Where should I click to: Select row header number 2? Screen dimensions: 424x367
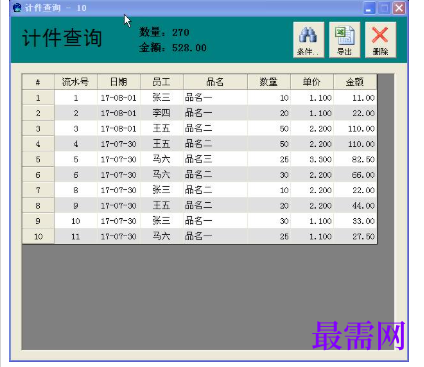[38, 113]
